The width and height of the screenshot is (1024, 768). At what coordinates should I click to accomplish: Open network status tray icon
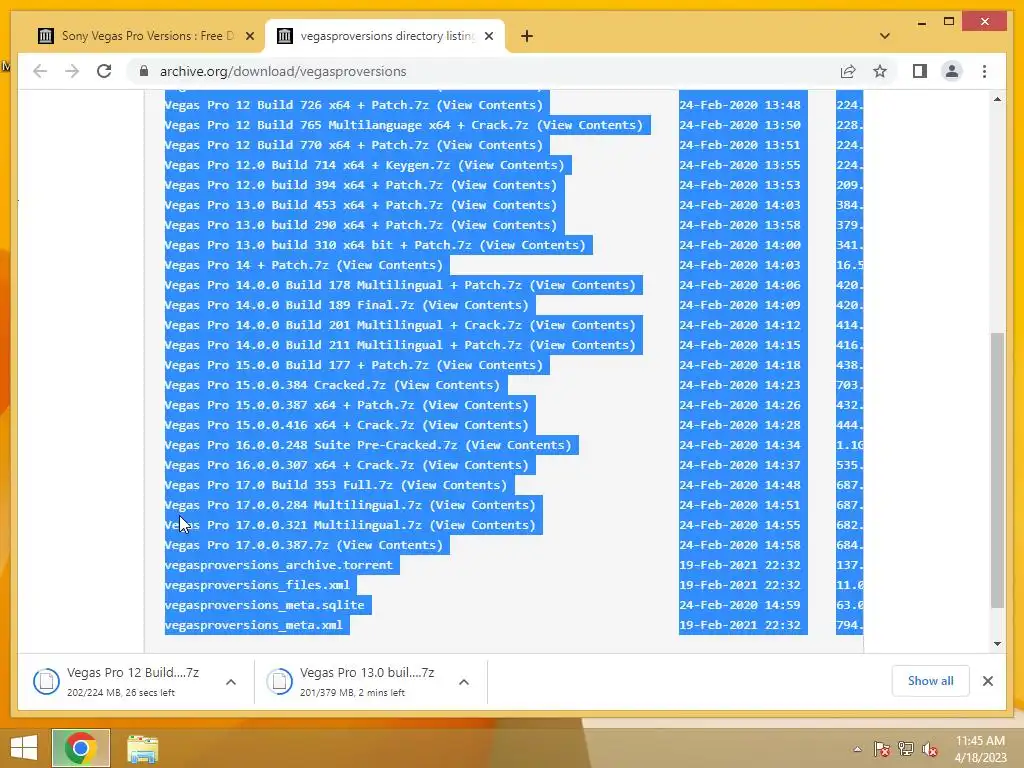tap(906, 749)
